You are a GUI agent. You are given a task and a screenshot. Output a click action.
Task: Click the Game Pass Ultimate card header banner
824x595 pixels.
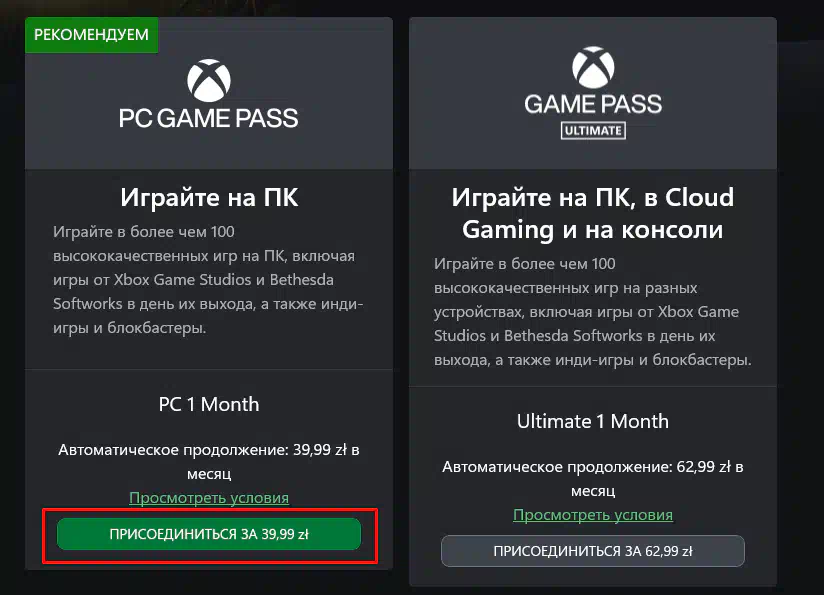coord(593,93)
